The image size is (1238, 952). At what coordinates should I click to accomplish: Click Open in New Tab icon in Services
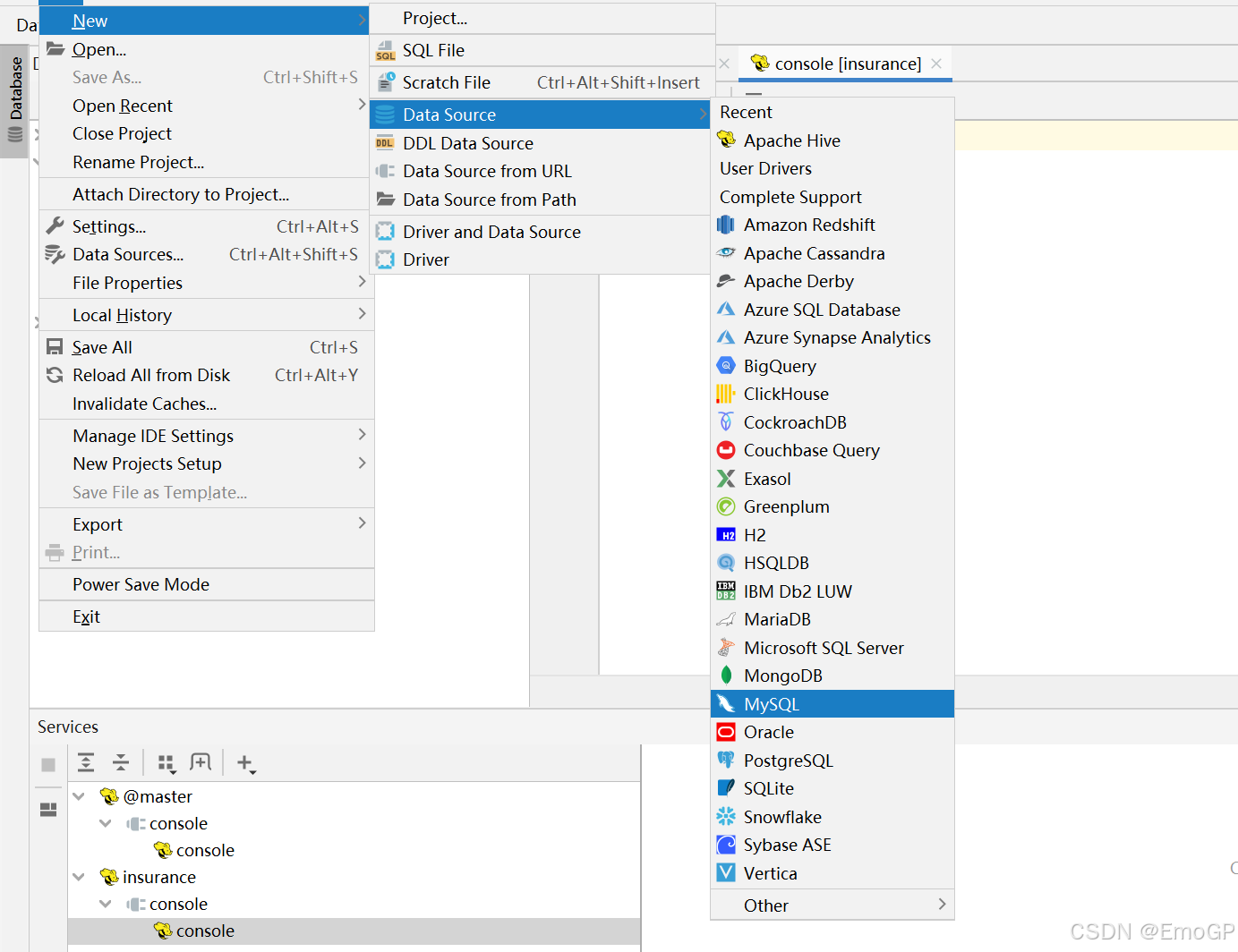[201, 762]
